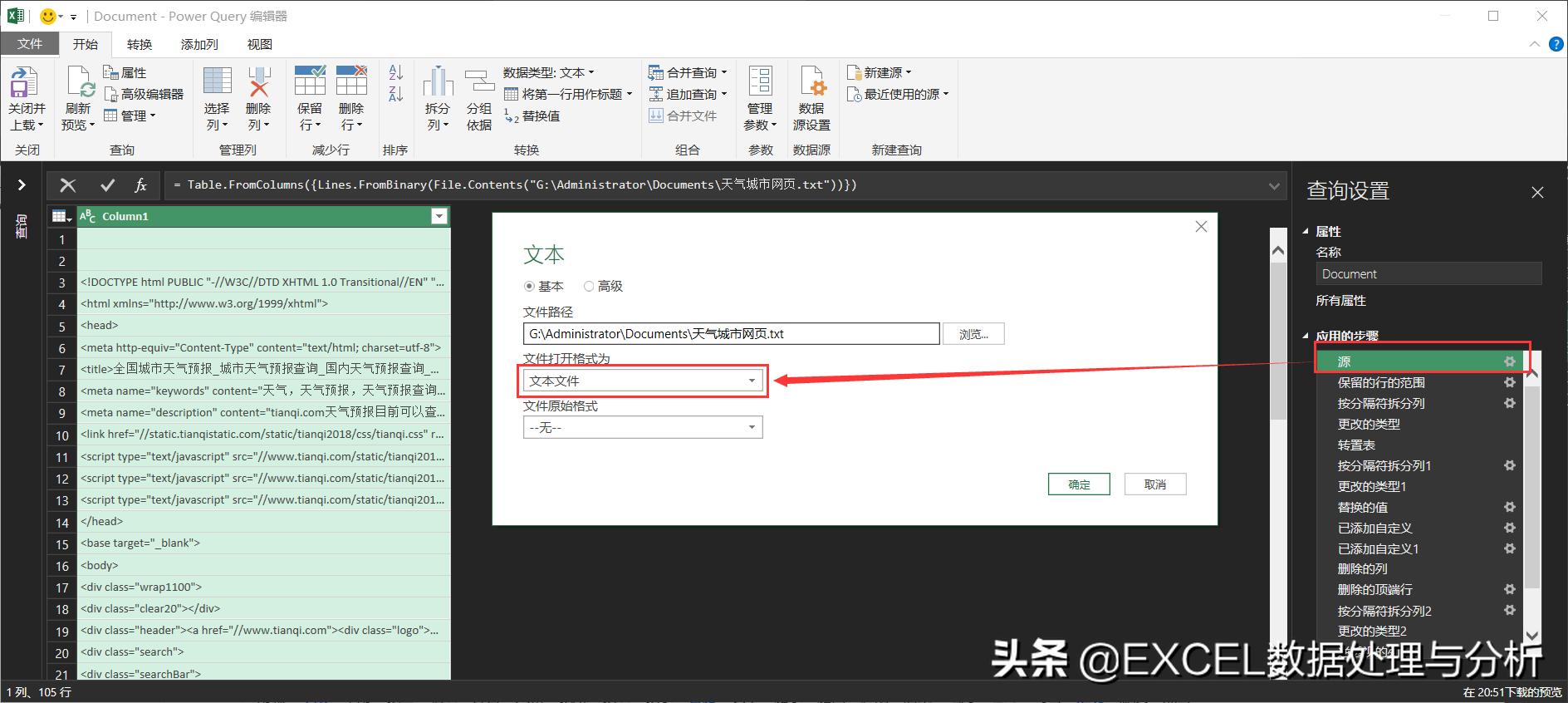Confirm the formula with checkmark icon
1568x703 pixels.
(x=107, y=185)
